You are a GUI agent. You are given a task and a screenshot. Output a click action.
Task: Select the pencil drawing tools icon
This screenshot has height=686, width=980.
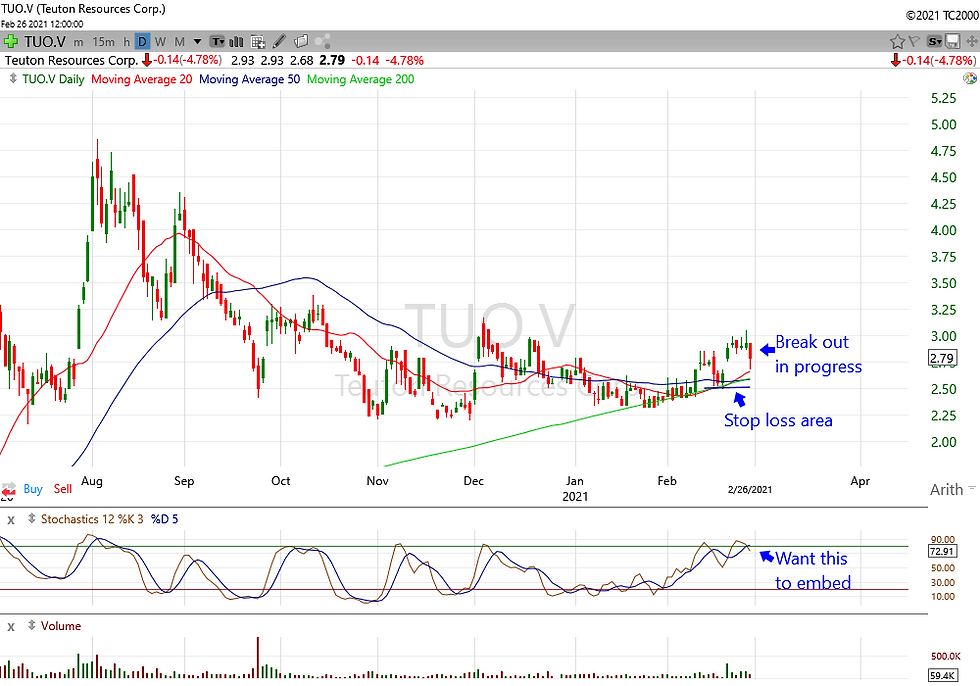(279, 41)
